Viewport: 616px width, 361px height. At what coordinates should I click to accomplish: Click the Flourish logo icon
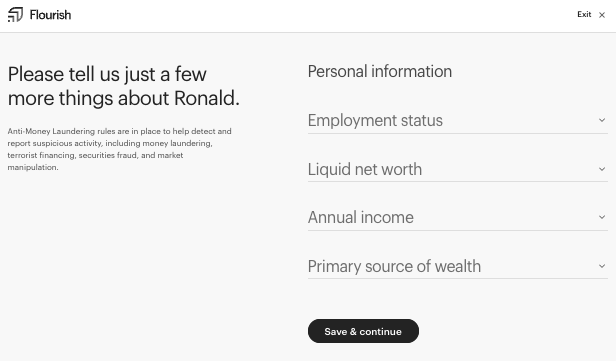pyautogui.click(x=15, y=15)
